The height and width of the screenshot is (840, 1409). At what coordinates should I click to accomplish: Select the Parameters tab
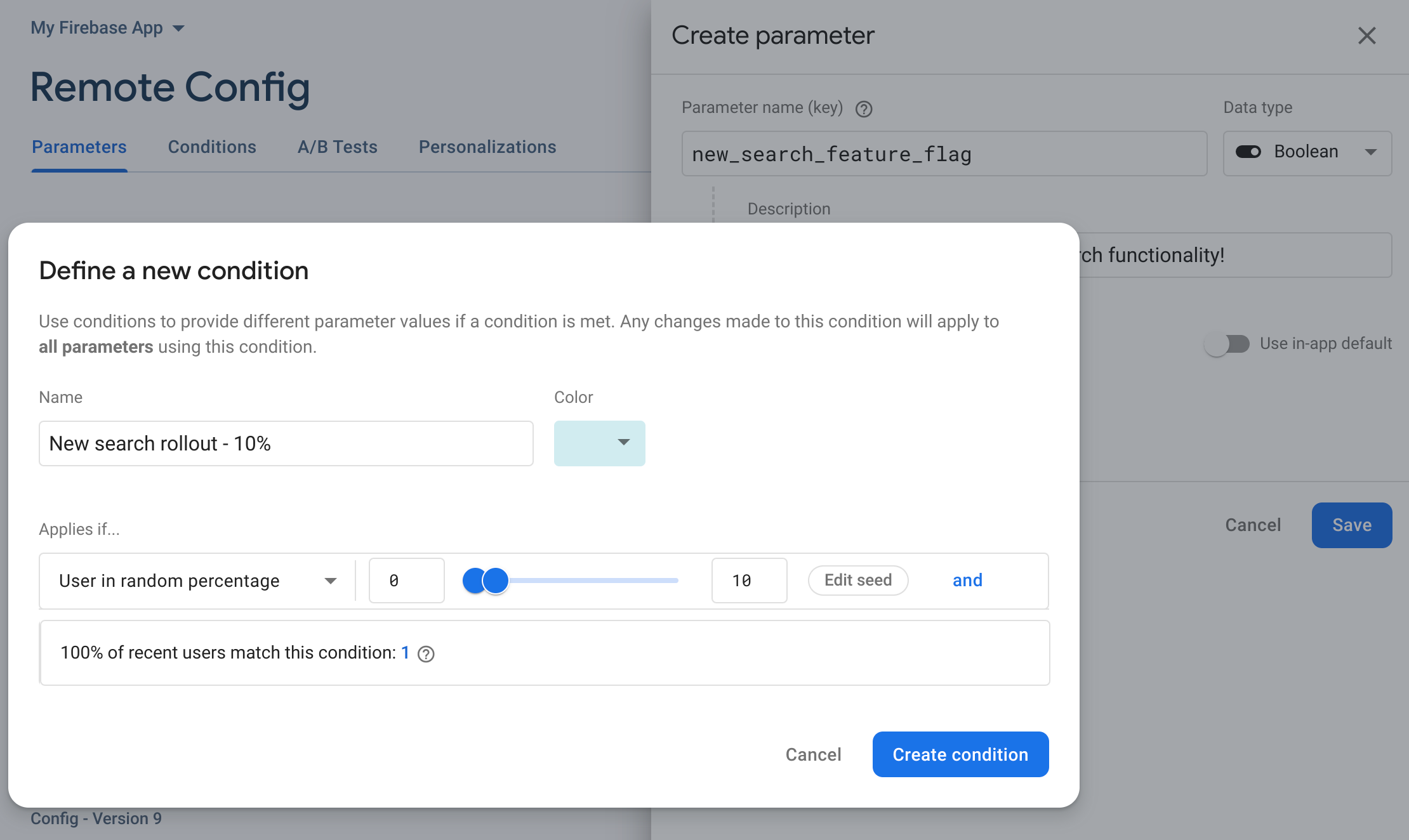pos(79,146)
